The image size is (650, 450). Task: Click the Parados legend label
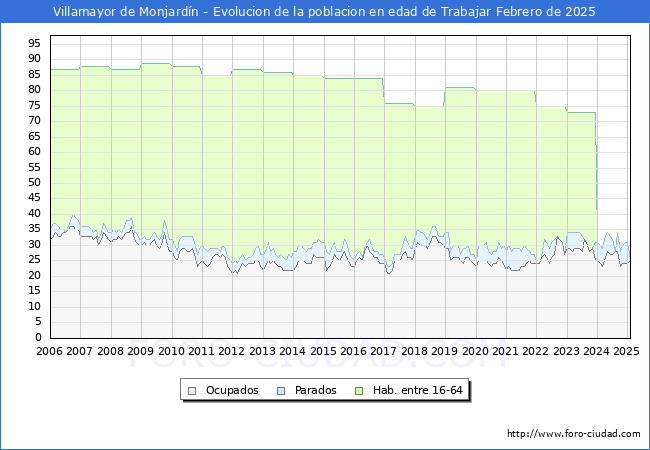click(315, 390)
